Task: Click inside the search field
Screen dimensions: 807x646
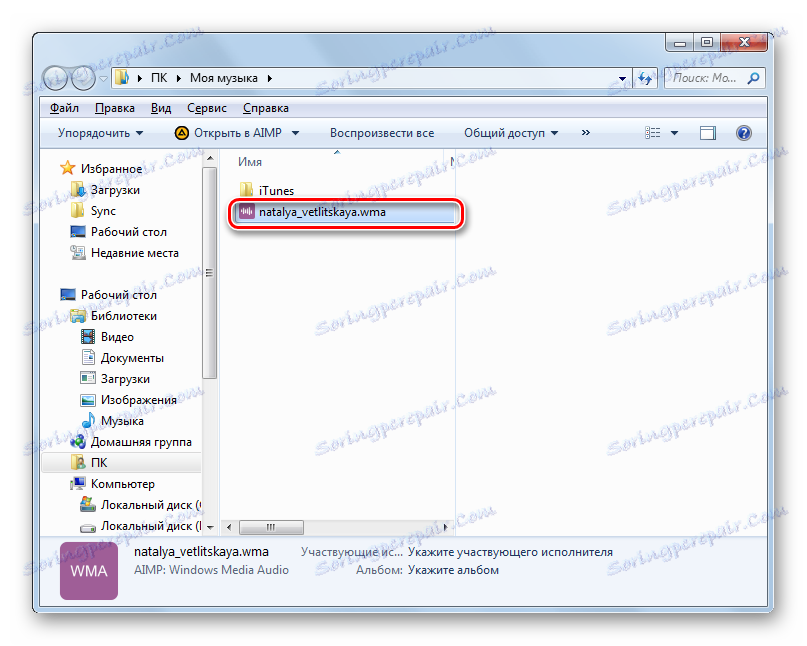Action: tap(710, 78)
